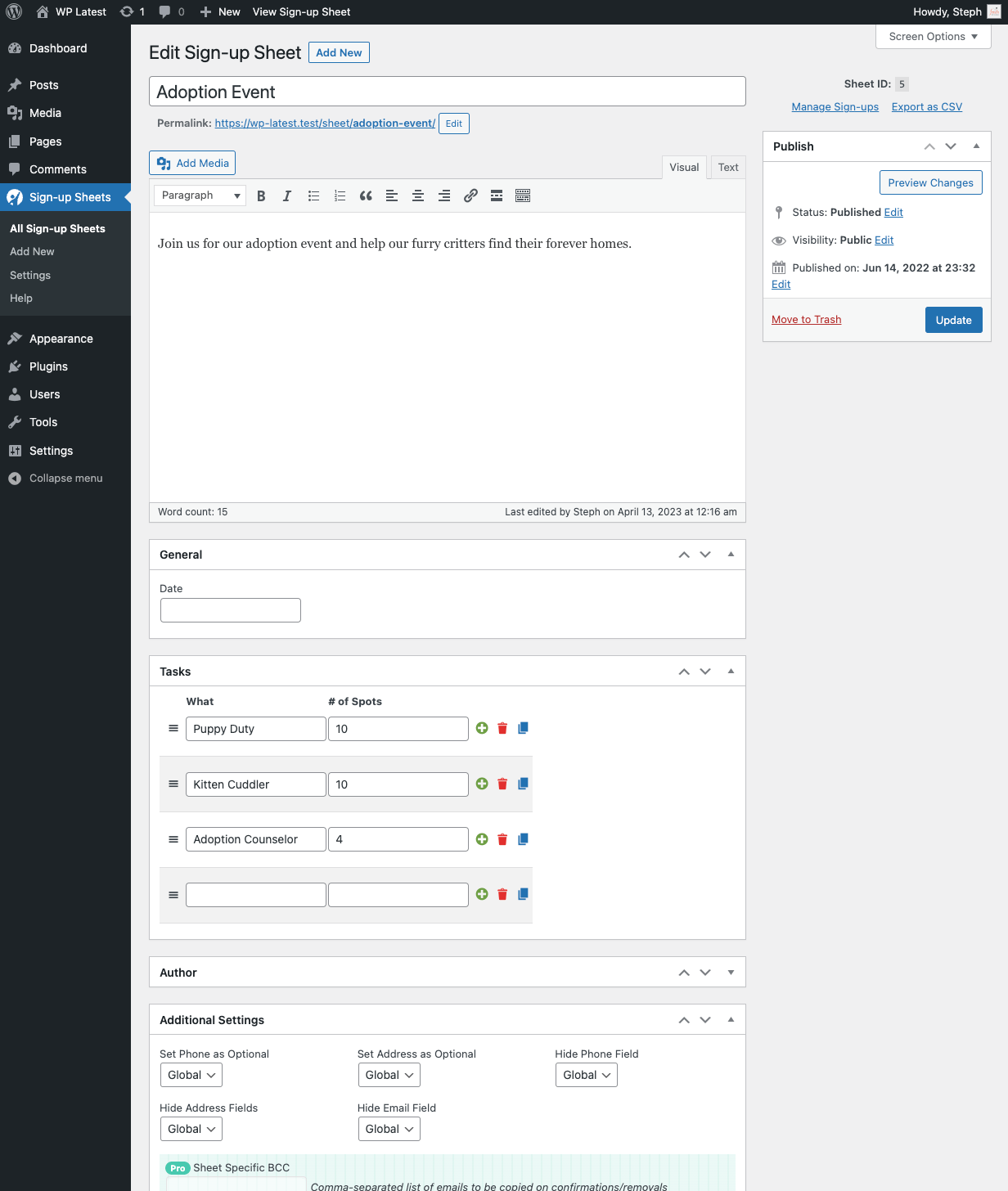The image size is (1008, 1191).
Task: Toggle the editor toolbar (kitchen sink)
Action: (x=523, y=196)
